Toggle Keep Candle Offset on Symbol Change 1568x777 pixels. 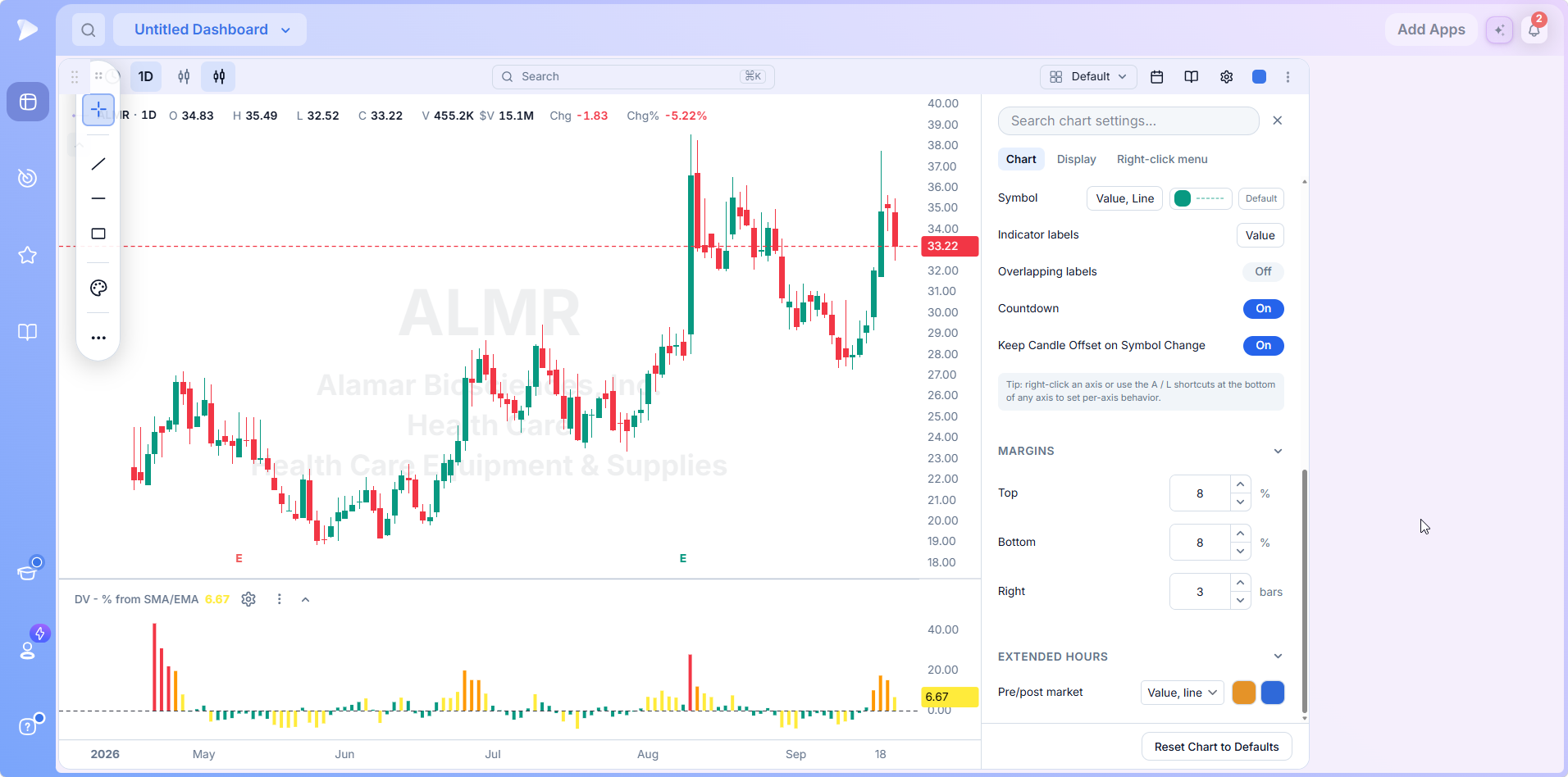1263,345
